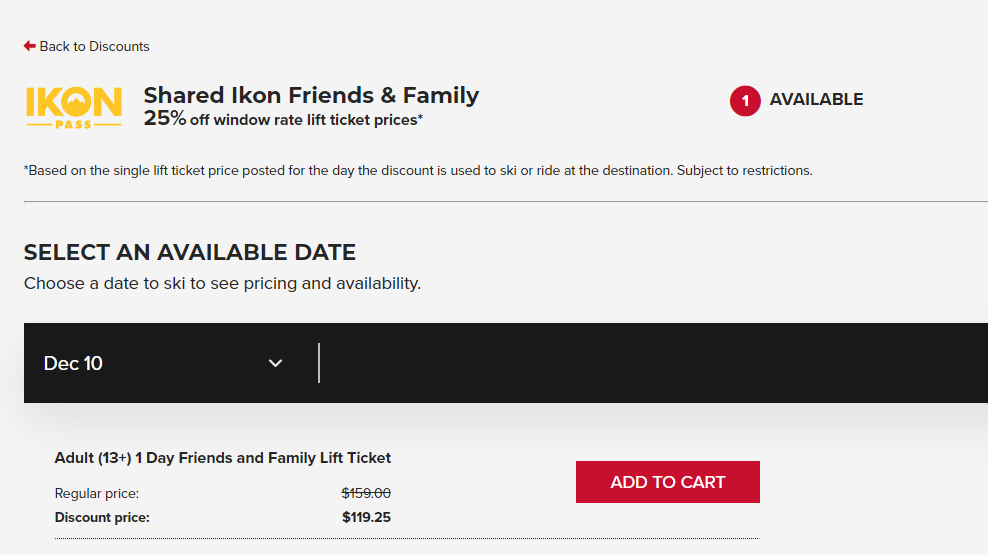Click the Select An Available Date heading
The image size is (988, 555).
190,252
